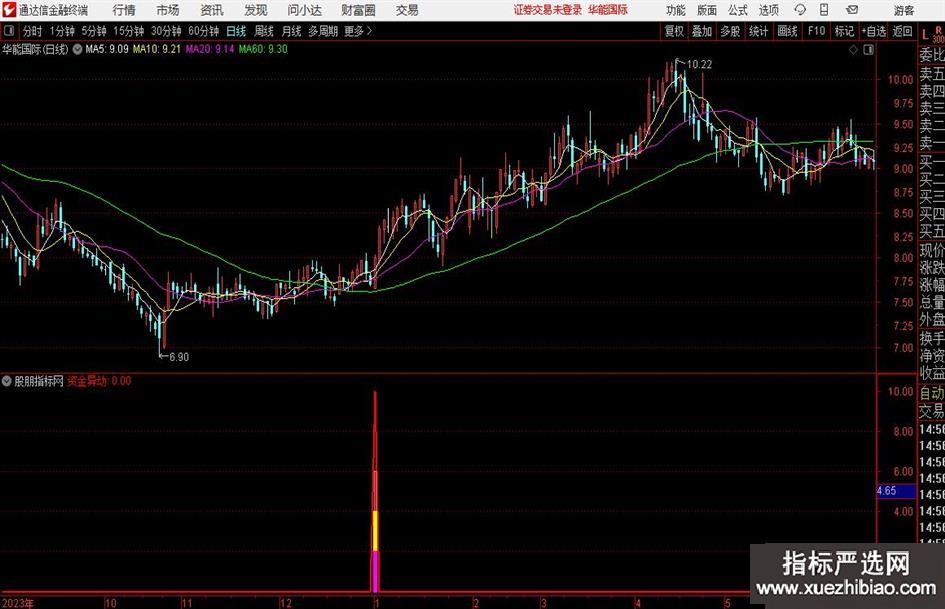This screenshot has height=609, width=945.
Task: Click the red L button in side panel
Action: coord(925,35)
